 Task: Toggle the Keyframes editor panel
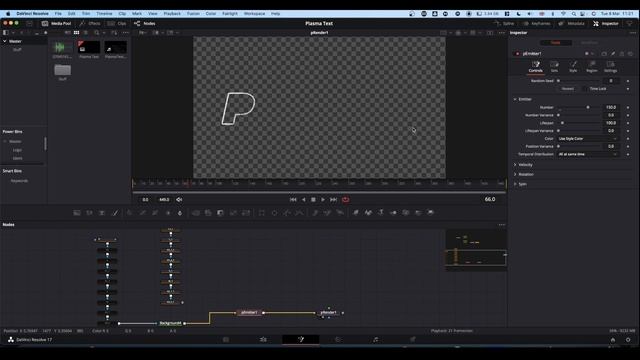click(x=536, y=23)
